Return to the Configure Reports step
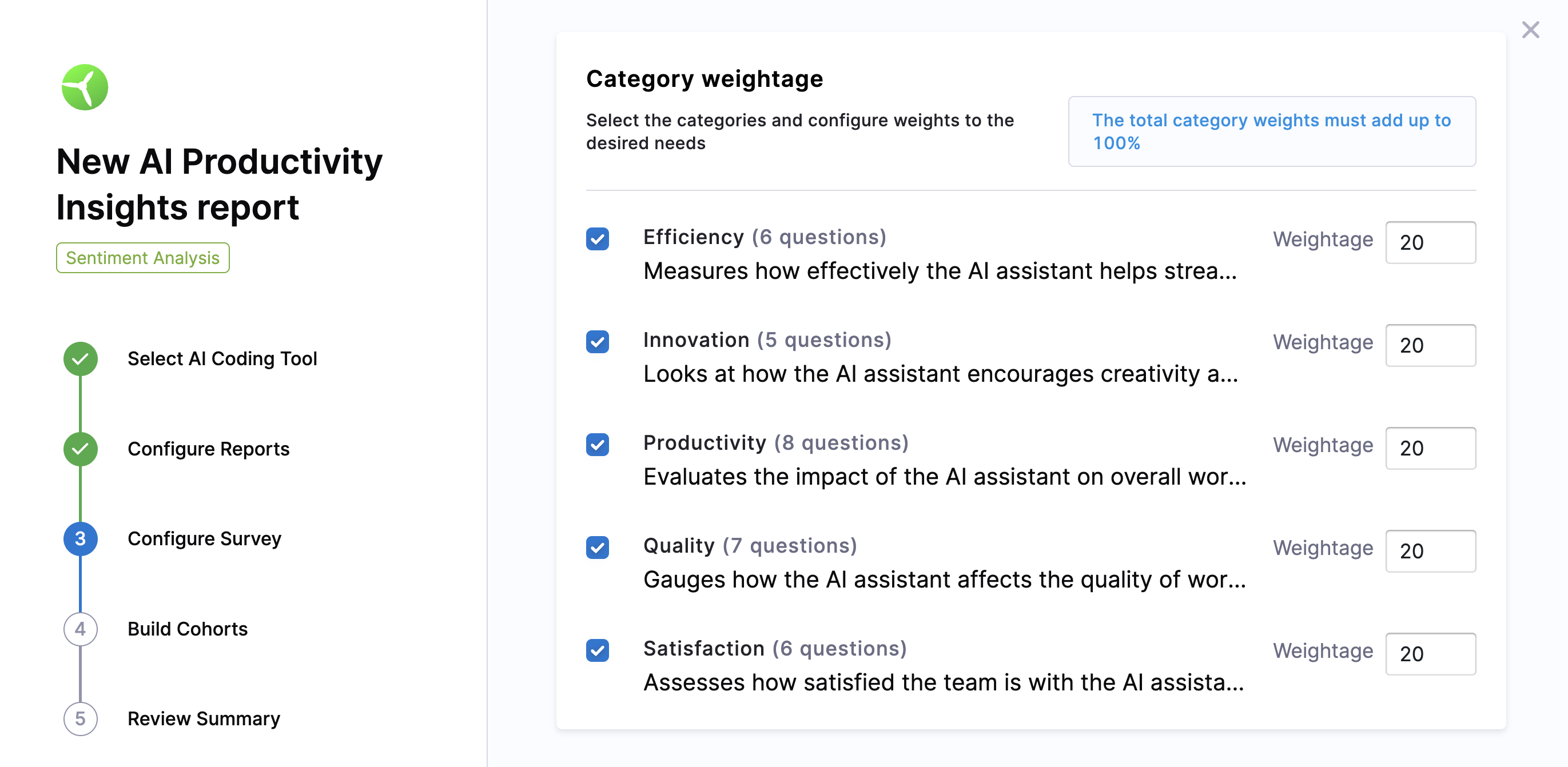The height and width of the screenshot is (767, 1568). tap(208, 449)
